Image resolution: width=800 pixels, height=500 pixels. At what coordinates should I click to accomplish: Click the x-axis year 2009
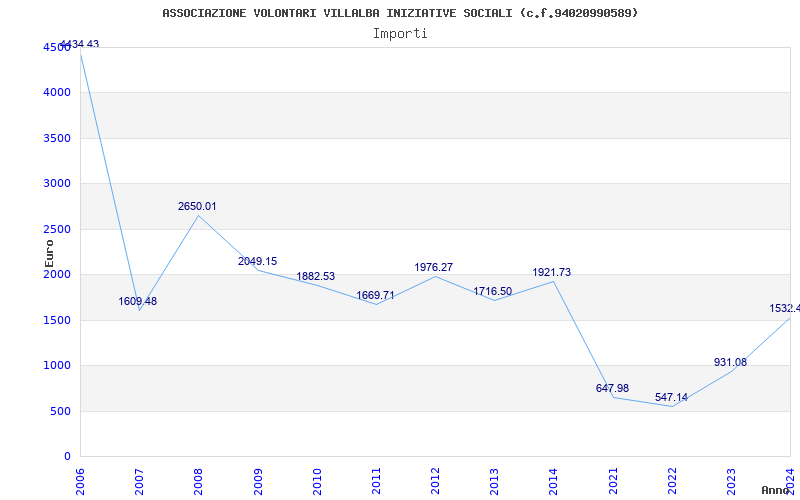pos(258,481)
